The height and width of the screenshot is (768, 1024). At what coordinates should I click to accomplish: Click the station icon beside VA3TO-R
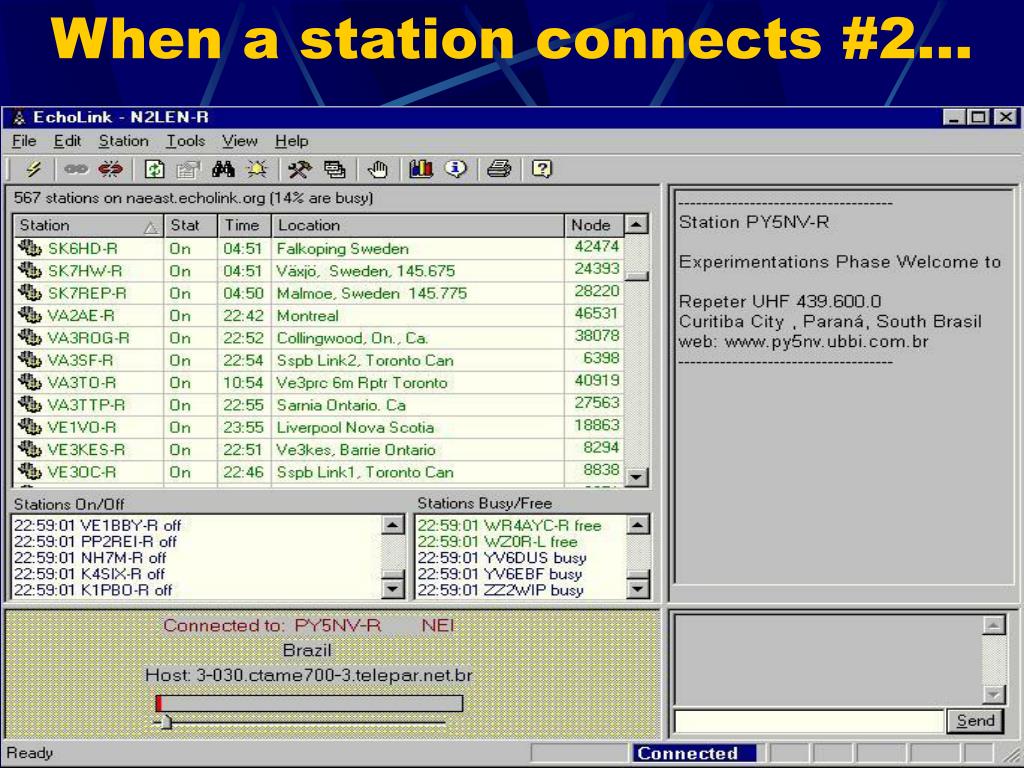(29, 383)
